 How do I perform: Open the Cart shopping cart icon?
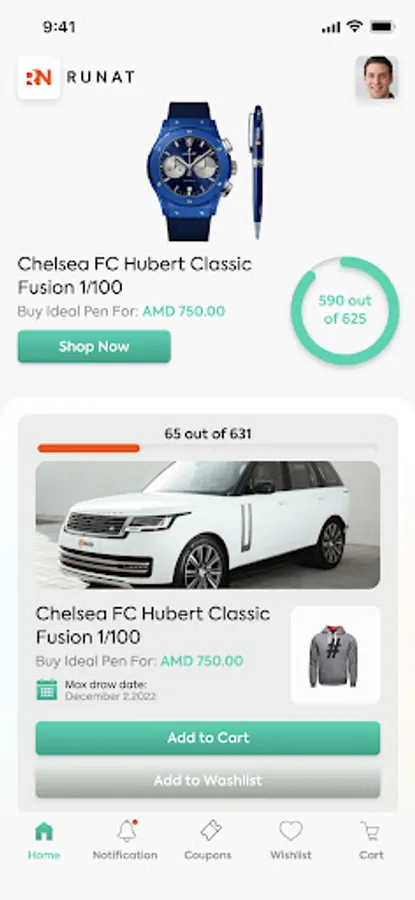point(371,831)
